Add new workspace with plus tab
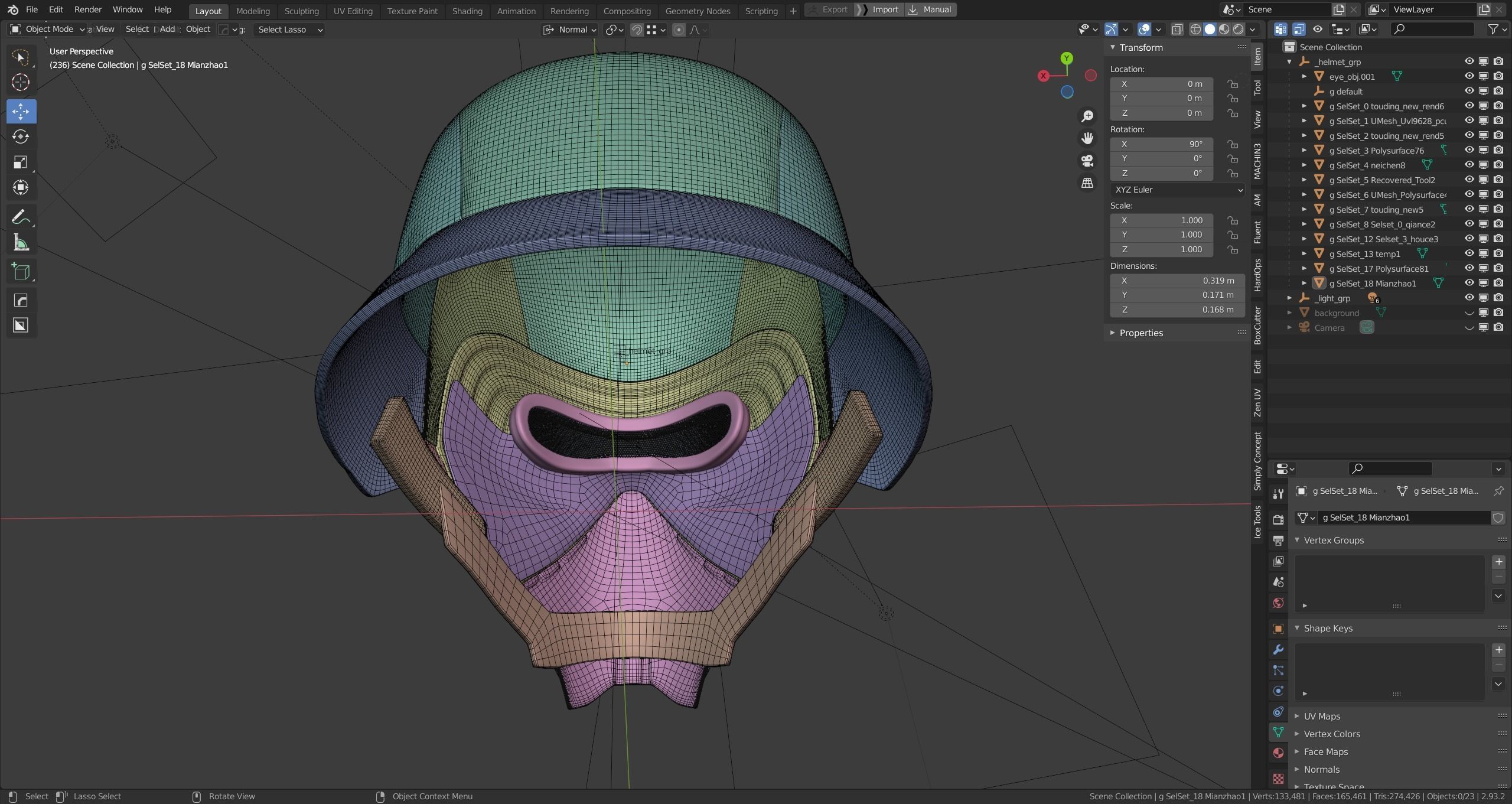Screen dimensions: 1512x804 click(793, 11)
